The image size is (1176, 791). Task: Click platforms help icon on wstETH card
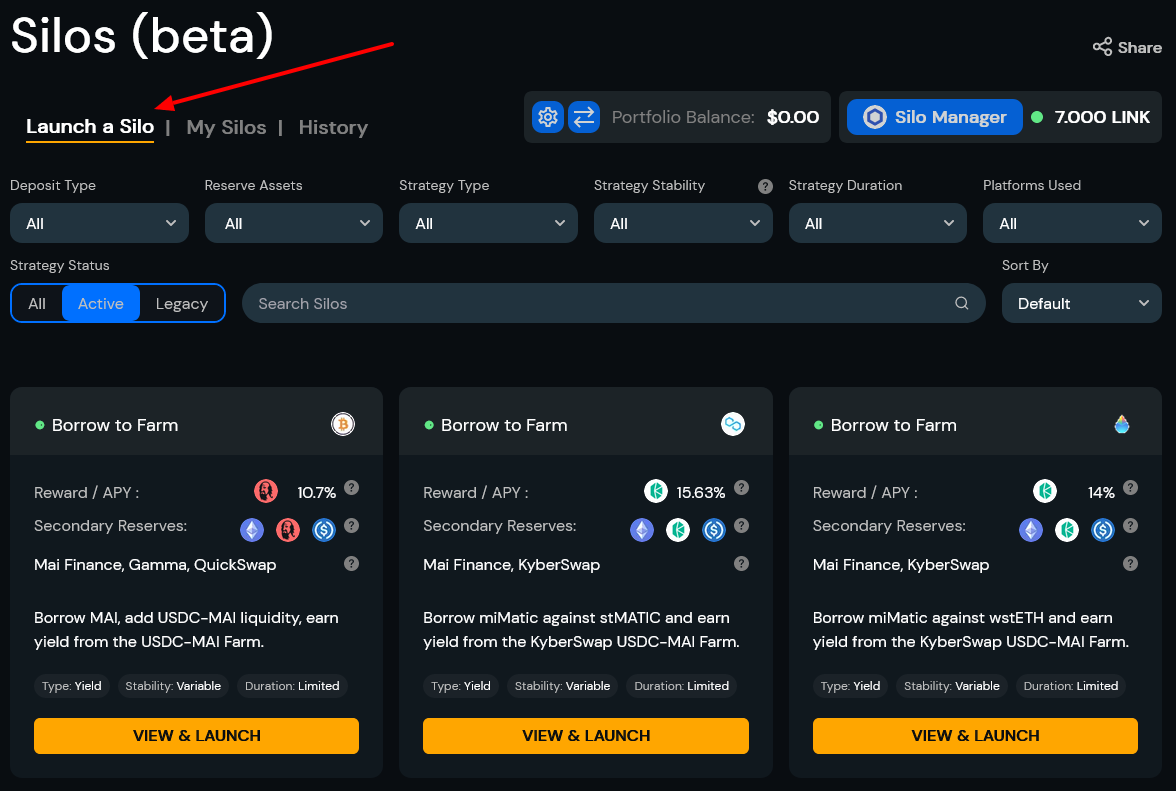click(x=1130, y=564)
